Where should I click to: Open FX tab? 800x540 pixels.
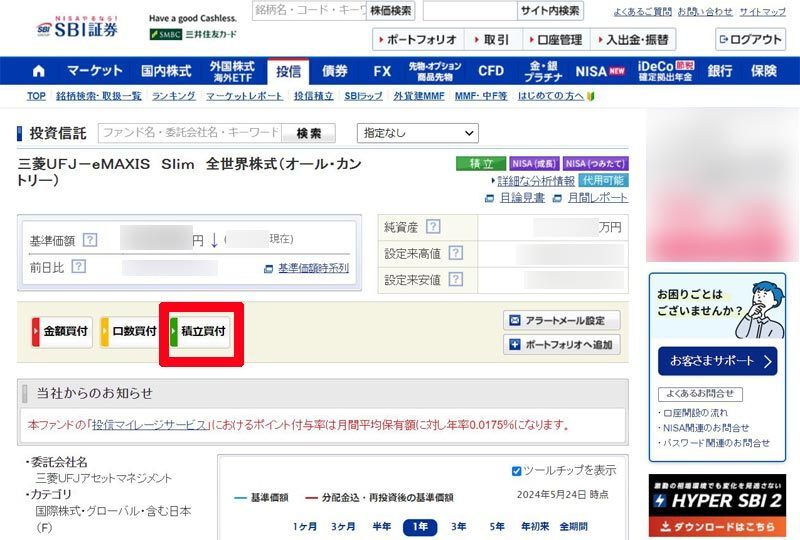coord(382,71)
